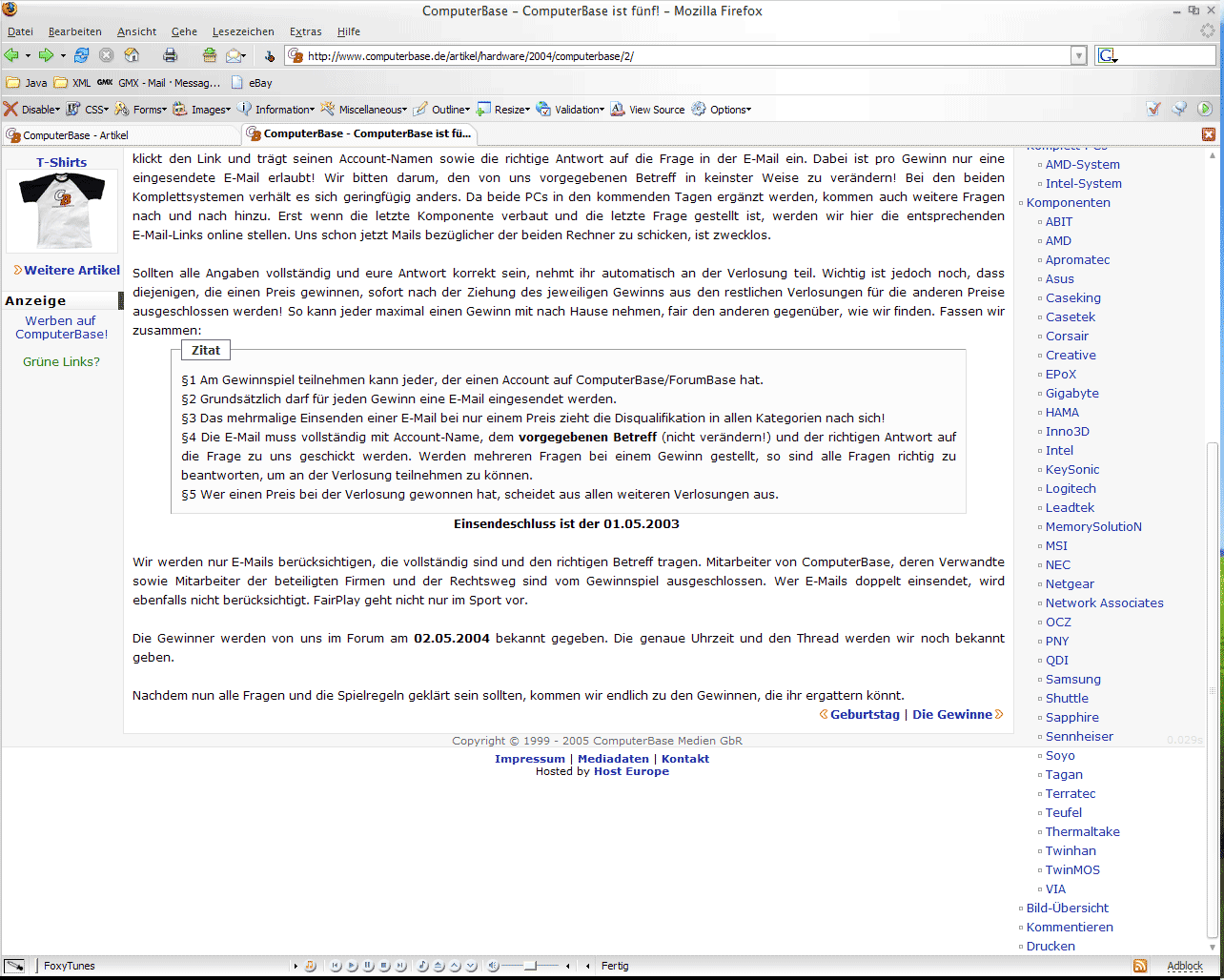Viewport: 1224px width, 980px height.
Task: Open the Google search engine selector
Action: click(x=1108, y=56)
